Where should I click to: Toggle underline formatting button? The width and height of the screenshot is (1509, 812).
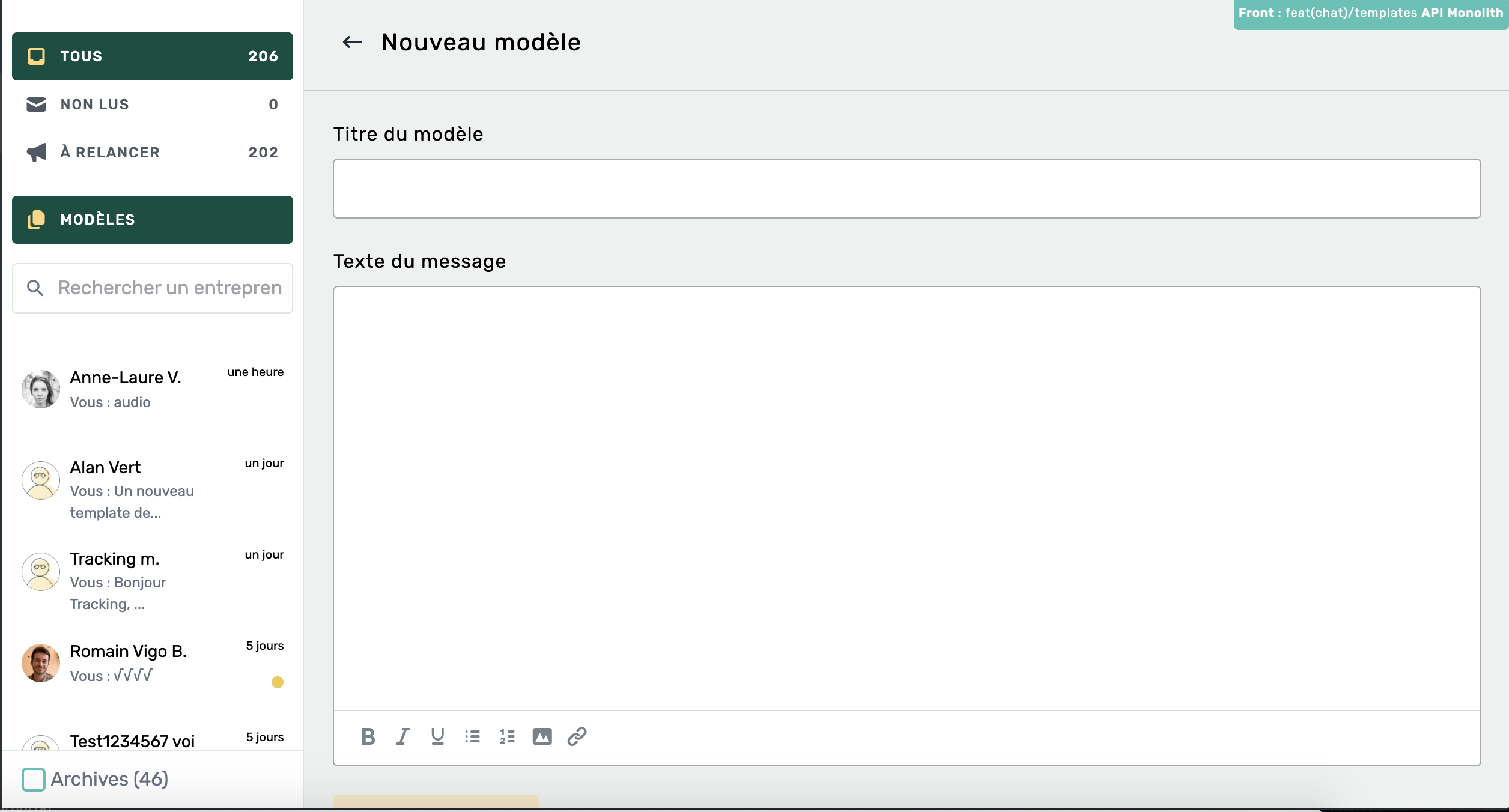point(437,736)
